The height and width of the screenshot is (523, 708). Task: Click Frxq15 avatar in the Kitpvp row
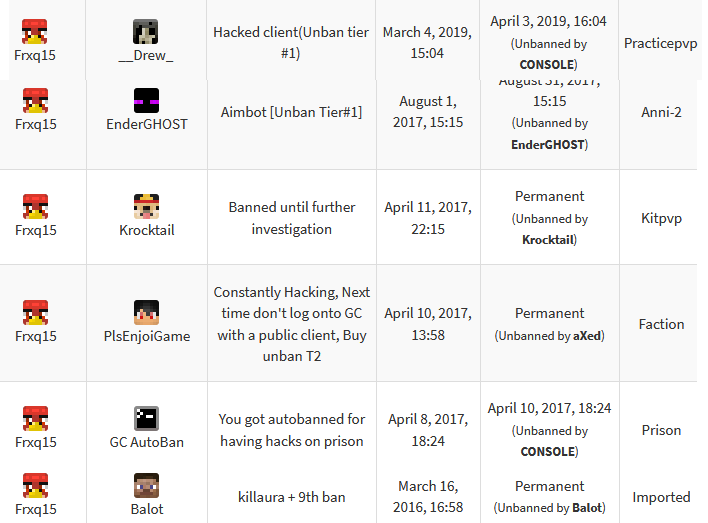point(35,206)
